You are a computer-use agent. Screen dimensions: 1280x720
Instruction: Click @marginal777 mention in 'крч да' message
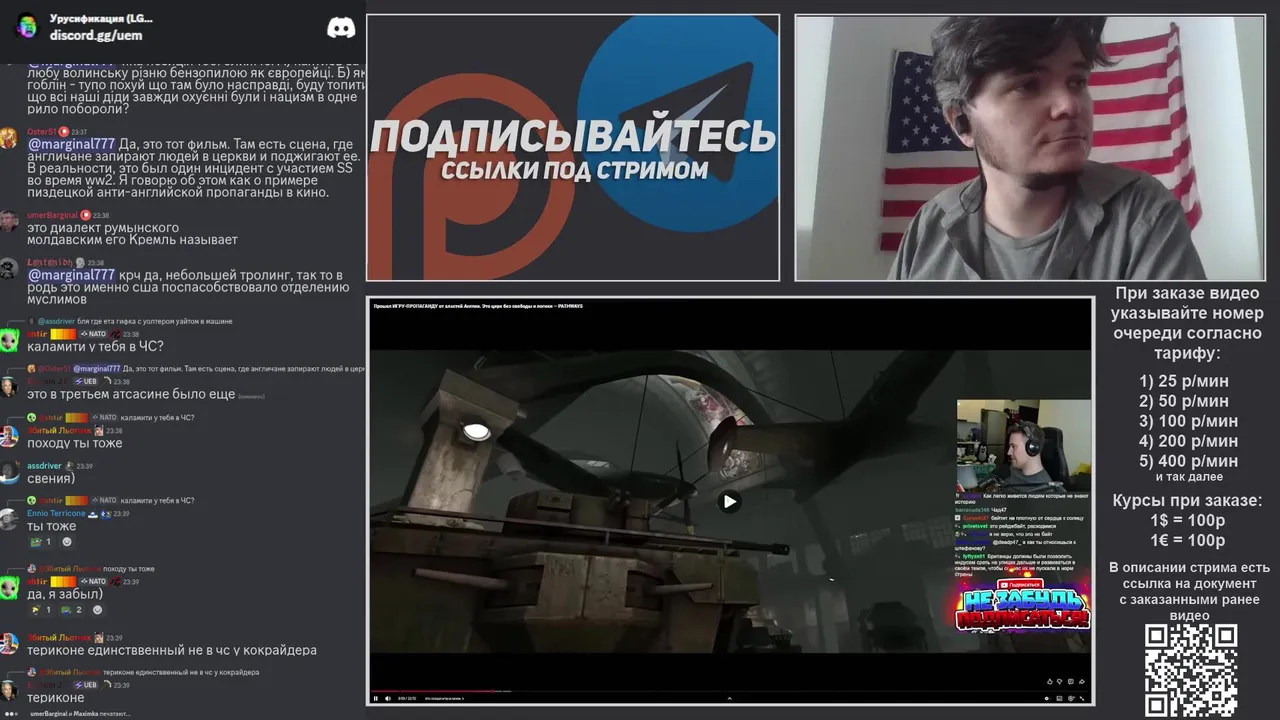pos(71,275)
